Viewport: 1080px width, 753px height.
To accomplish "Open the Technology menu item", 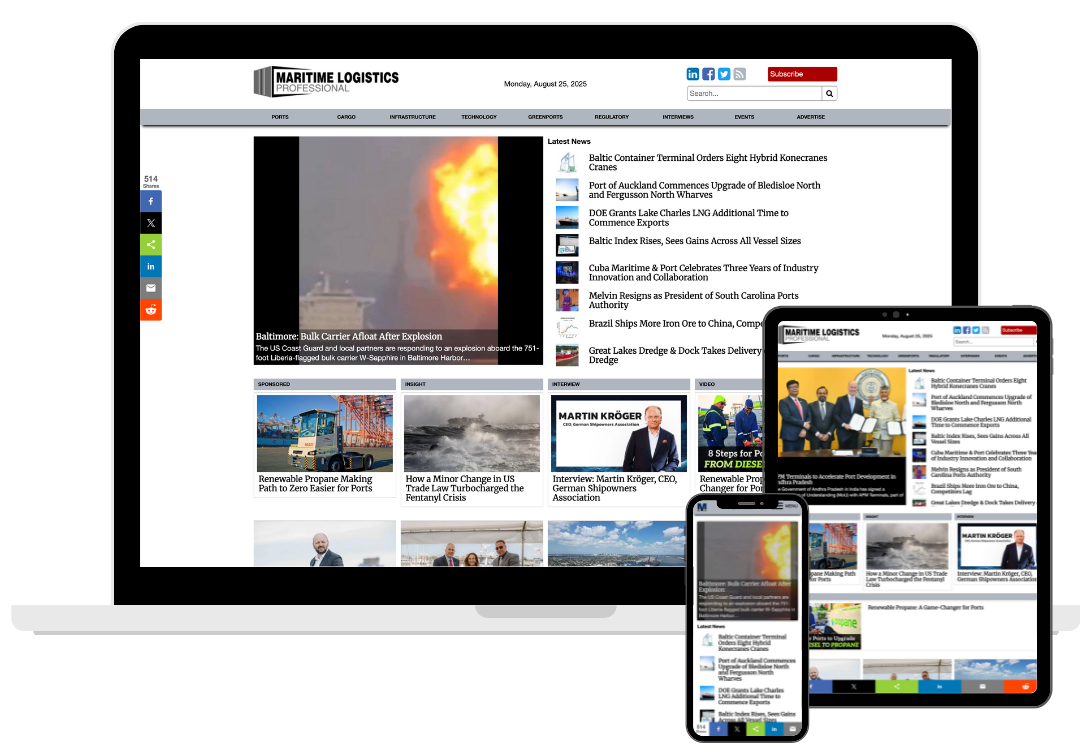I will click(479, 117).
